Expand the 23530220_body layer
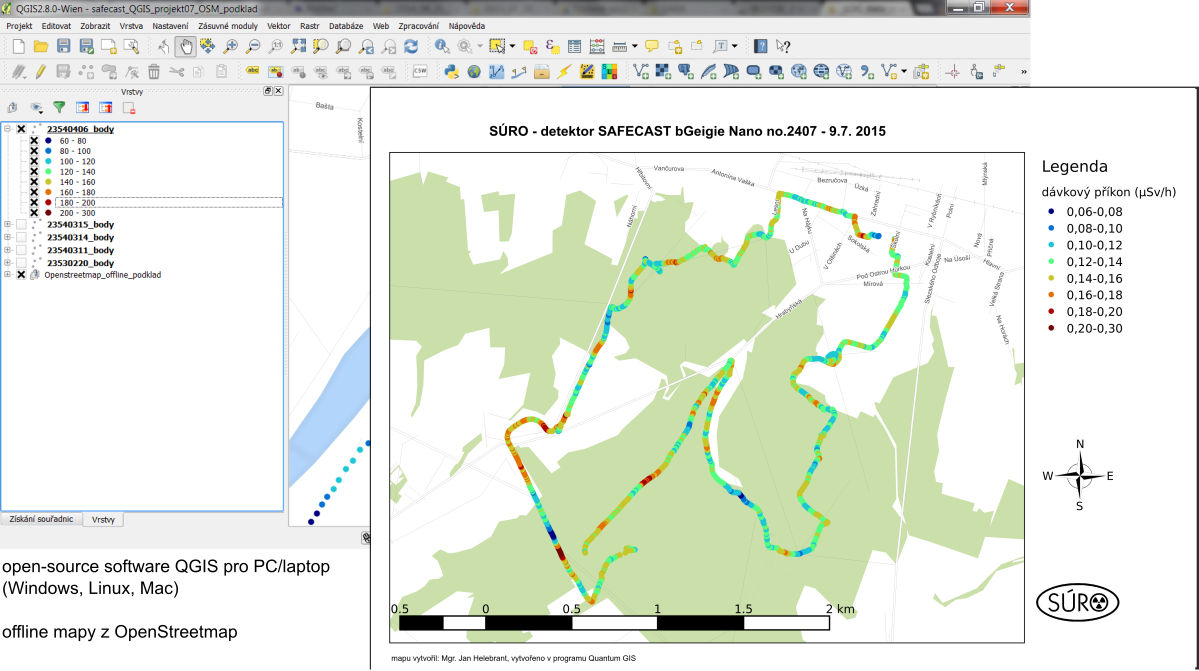 pyautogui.click(x=8, y=263)
